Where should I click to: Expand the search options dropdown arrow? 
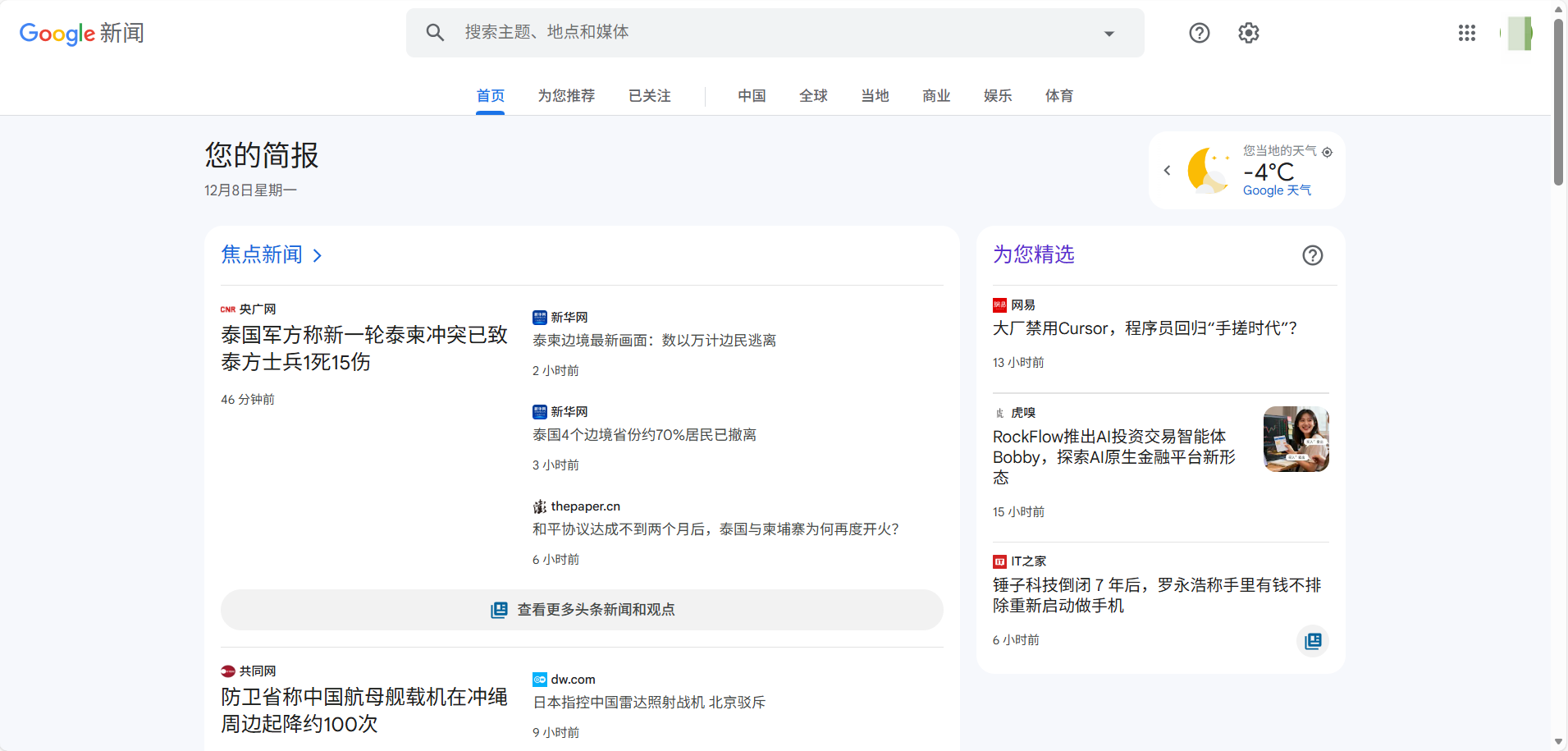click(1109, 34)
